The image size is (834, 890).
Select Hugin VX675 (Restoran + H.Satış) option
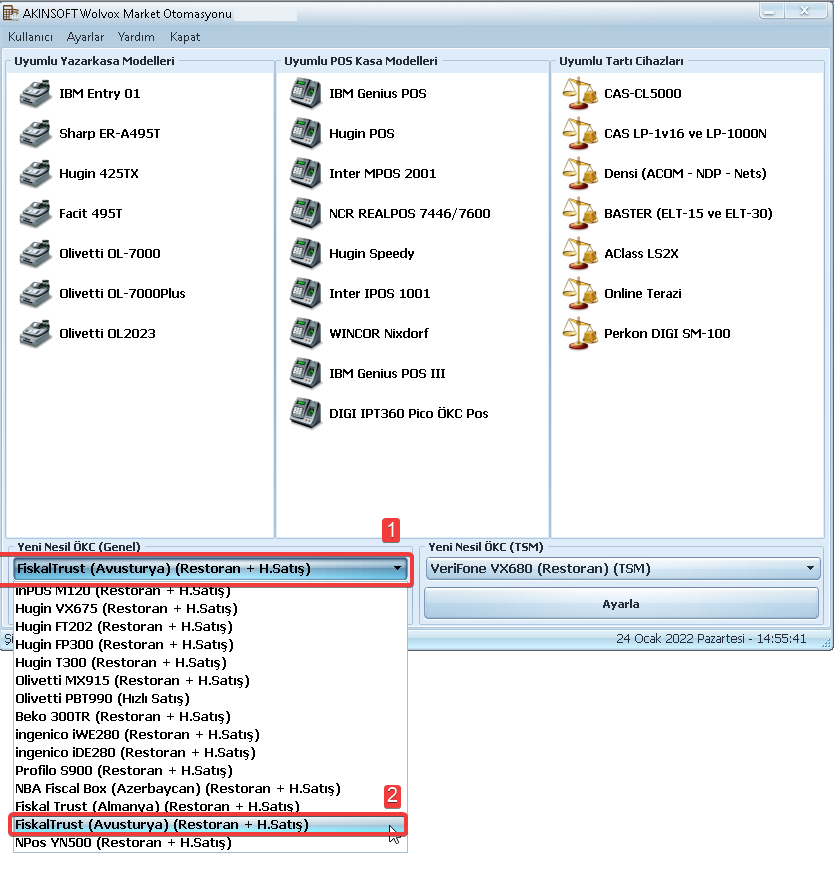pyautogui.click(x=210, y=608)
